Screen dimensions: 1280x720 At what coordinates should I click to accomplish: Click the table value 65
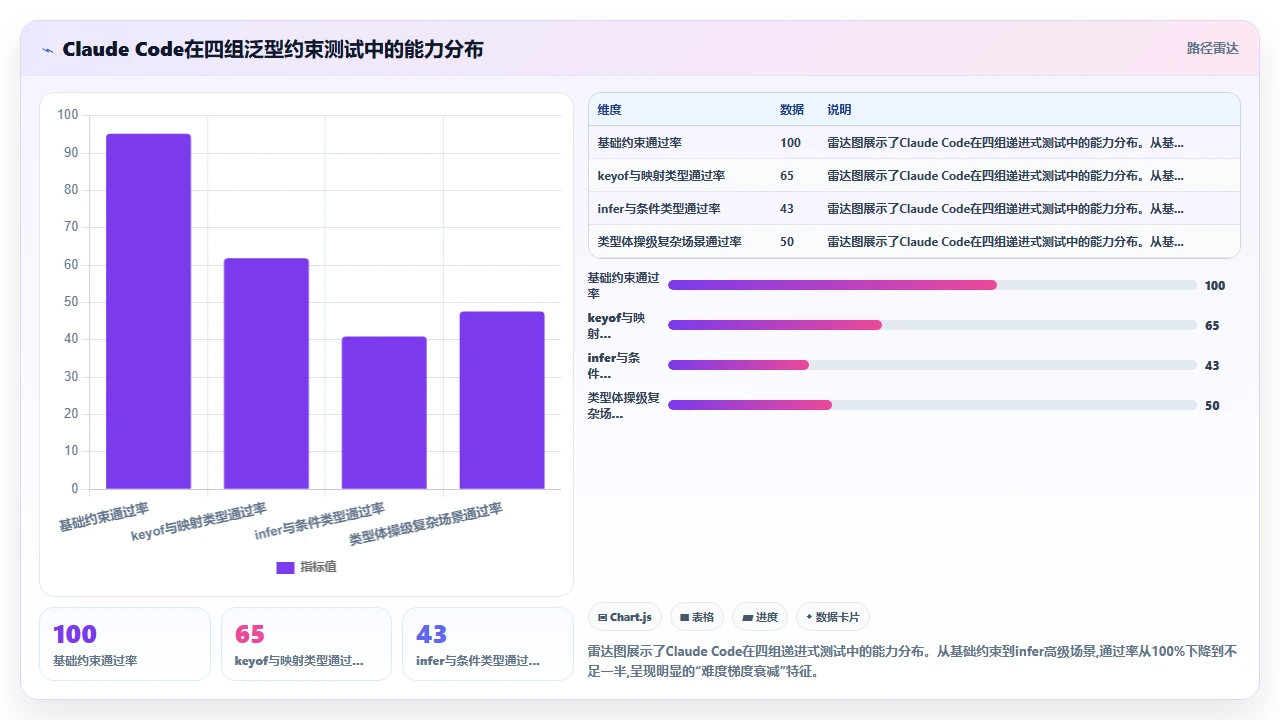[x=787, y=176]
